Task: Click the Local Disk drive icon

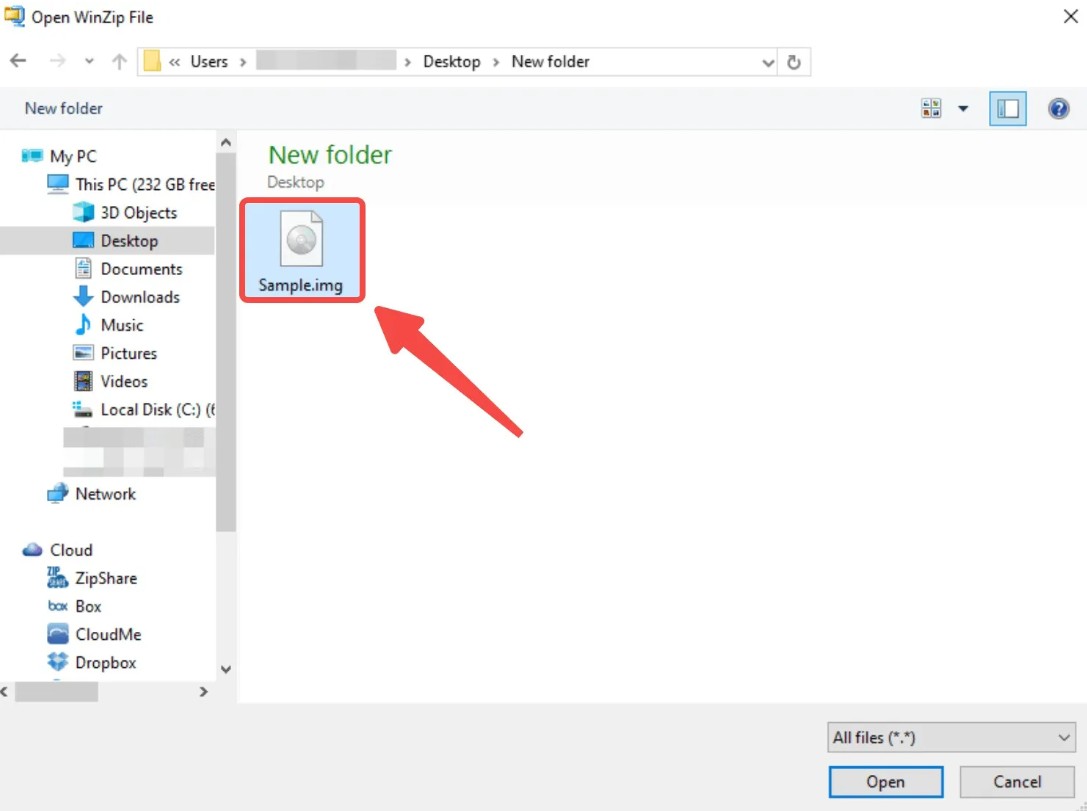Action: point(82,410)
